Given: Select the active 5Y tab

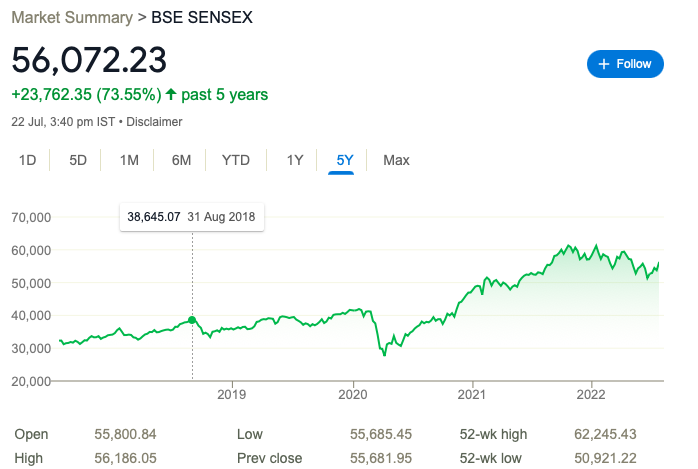Looking at the screenshot, I should [x=345, y=160].
